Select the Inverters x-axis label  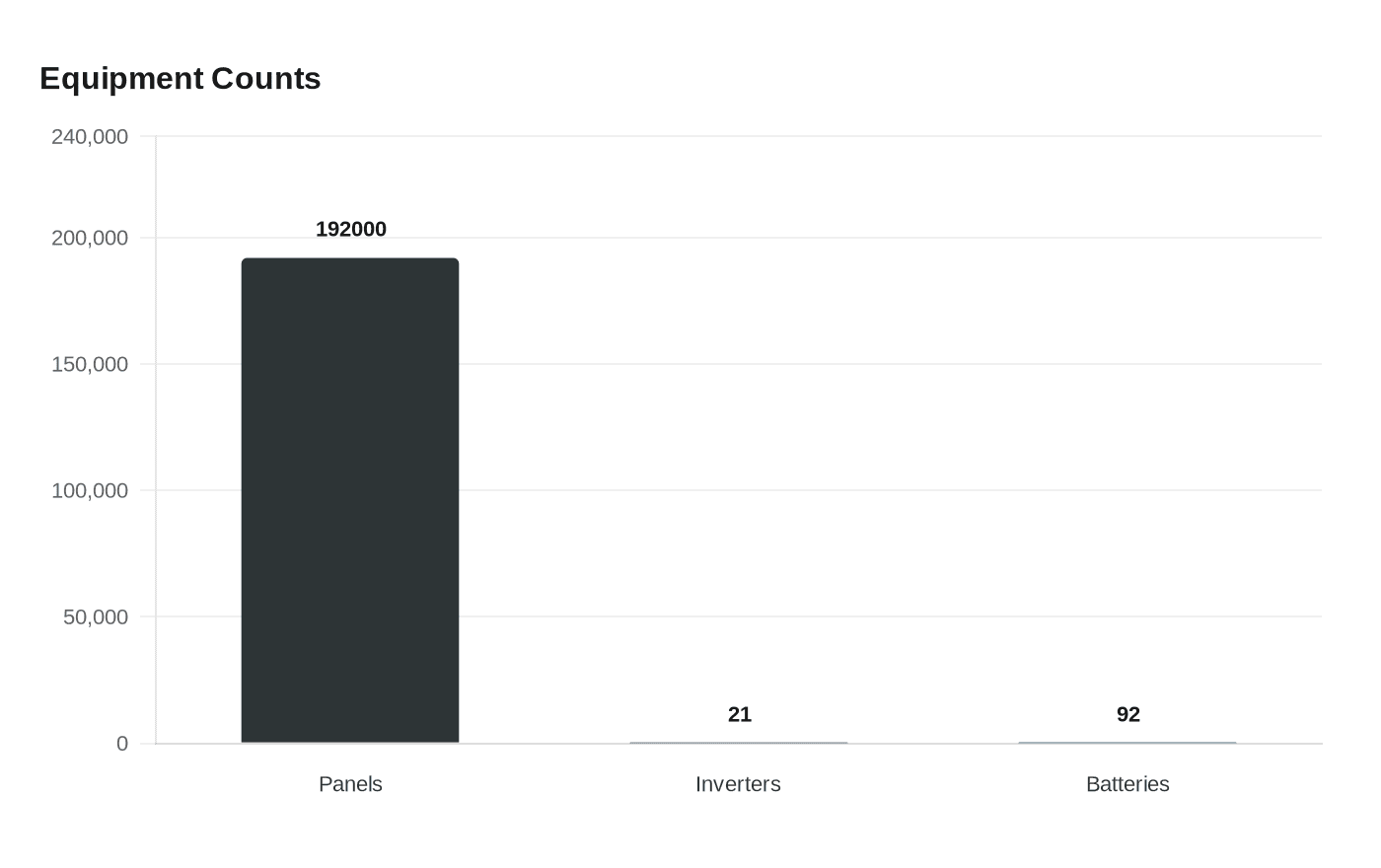click(x=738, y=784)
